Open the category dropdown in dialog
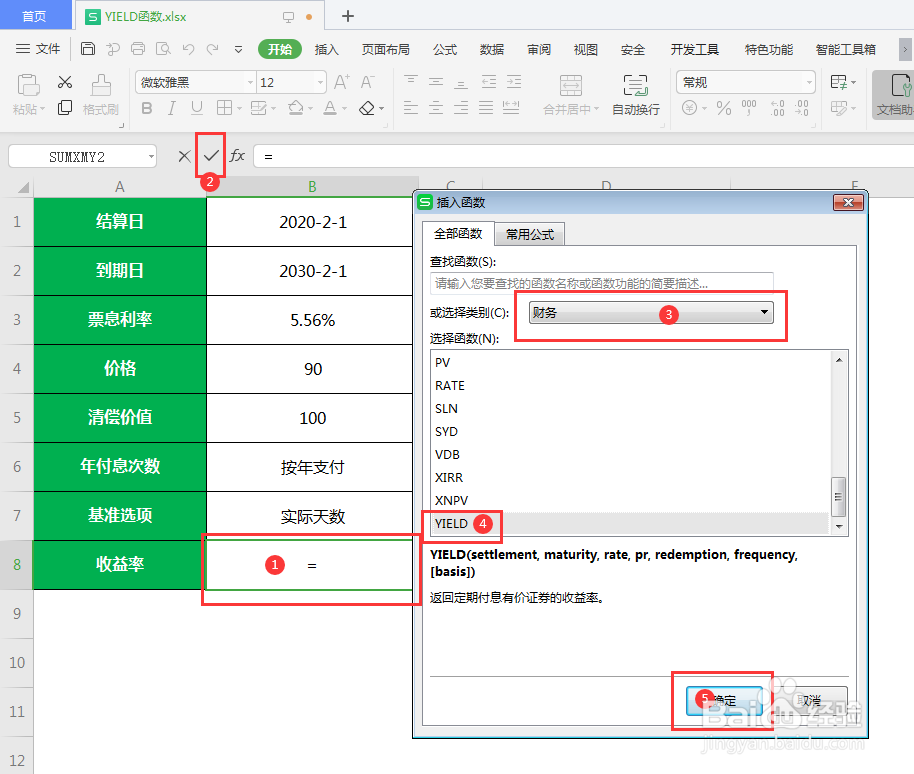The image size is (914, 774). tap(651, 313)
